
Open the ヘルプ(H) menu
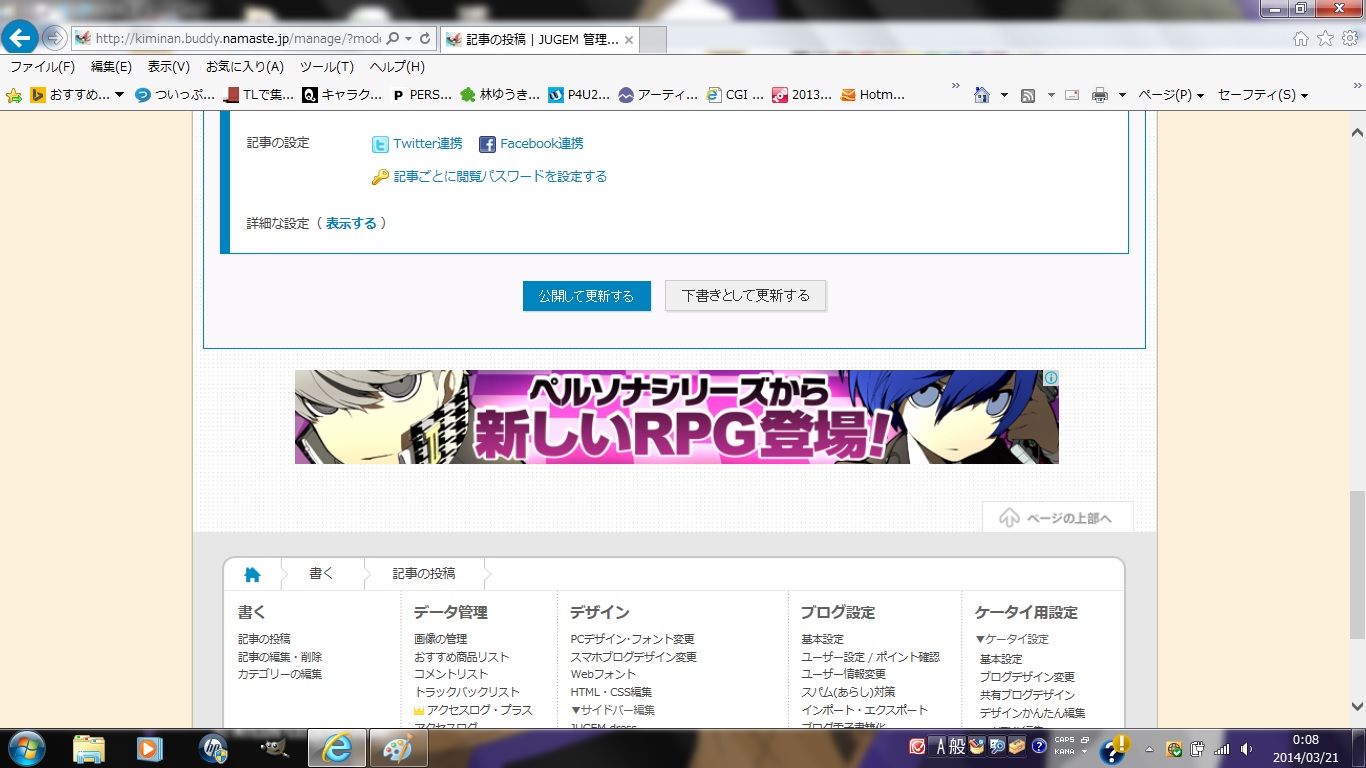(397, 67)
